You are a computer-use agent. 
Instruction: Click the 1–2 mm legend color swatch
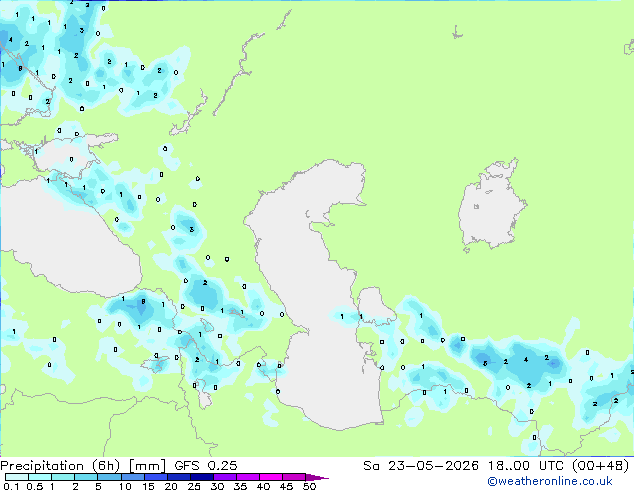[x=63, y=477]
